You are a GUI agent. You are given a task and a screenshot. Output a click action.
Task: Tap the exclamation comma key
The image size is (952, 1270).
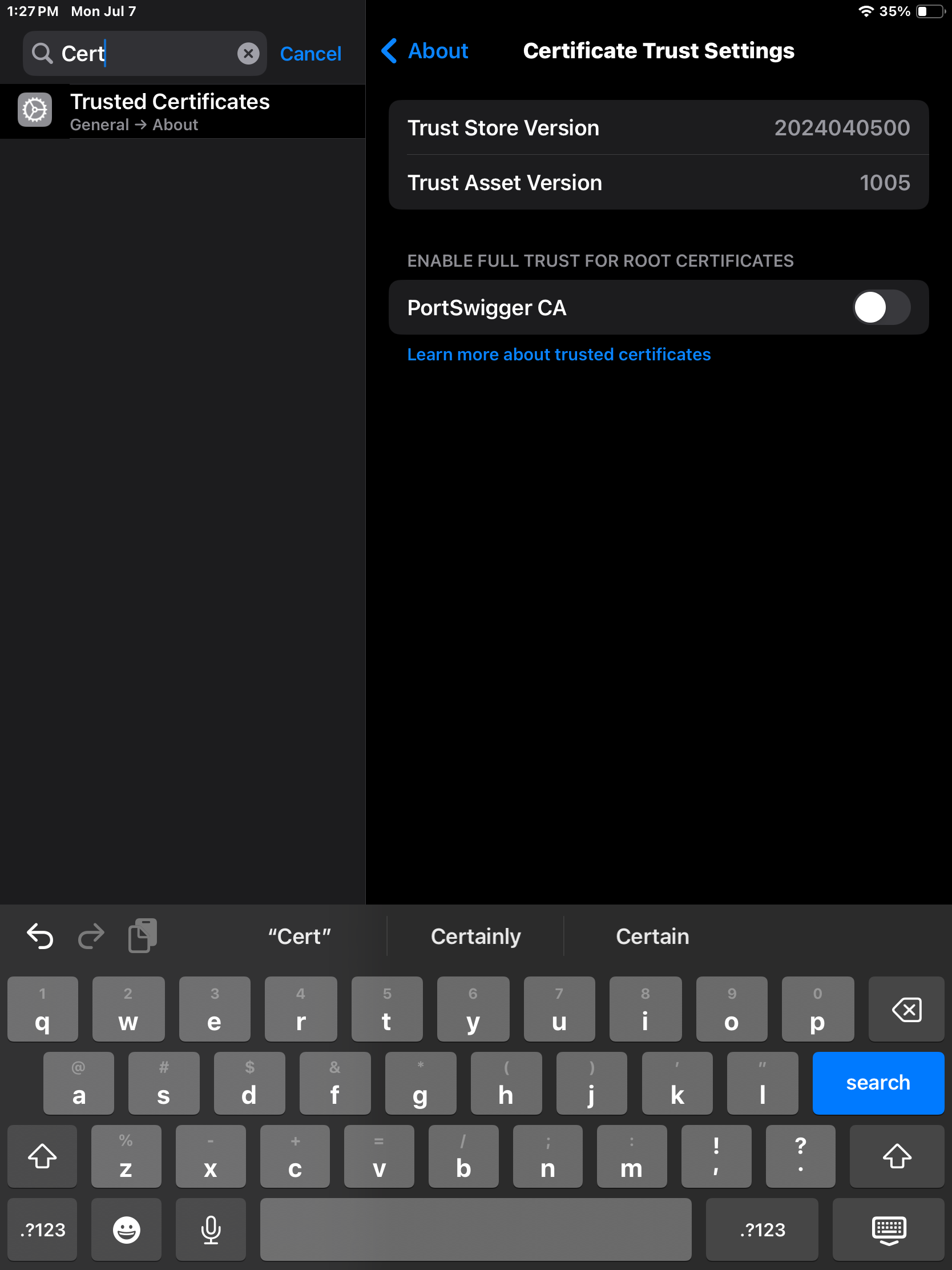pos(716,1156)
